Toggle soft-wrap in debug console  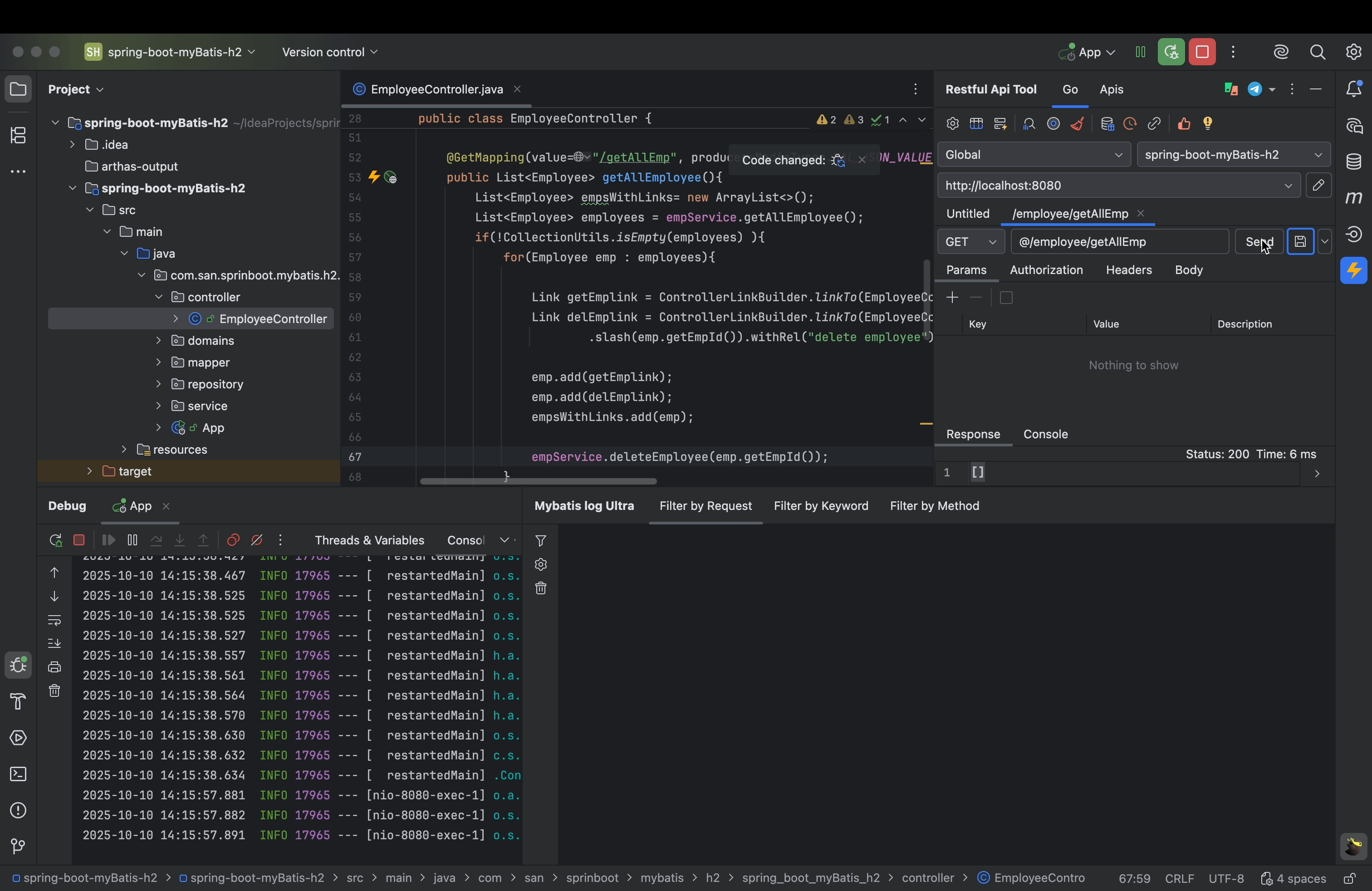click(x=54, y=620)
